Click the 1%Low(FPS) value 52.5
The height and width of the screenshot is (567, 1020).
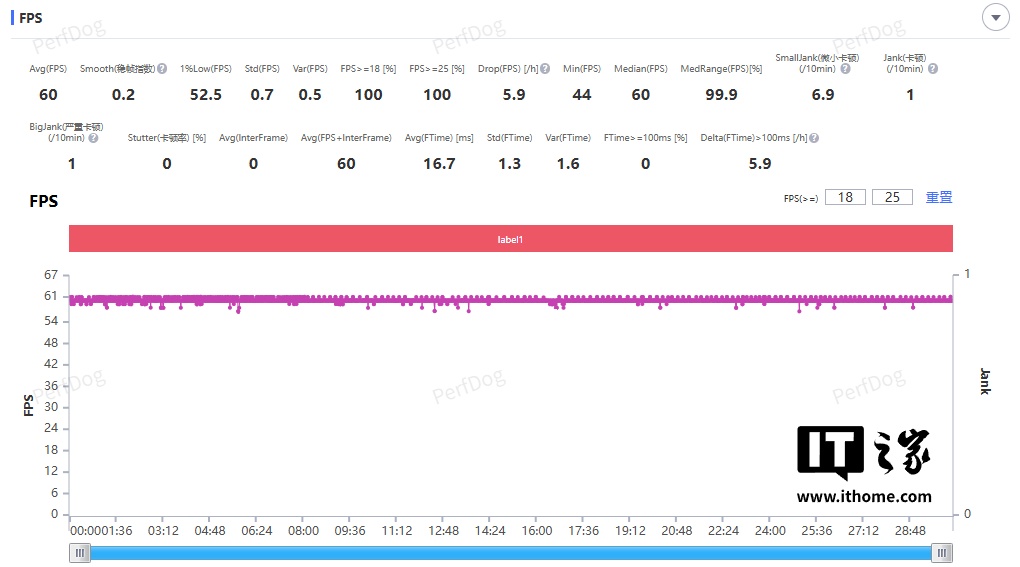206,95
